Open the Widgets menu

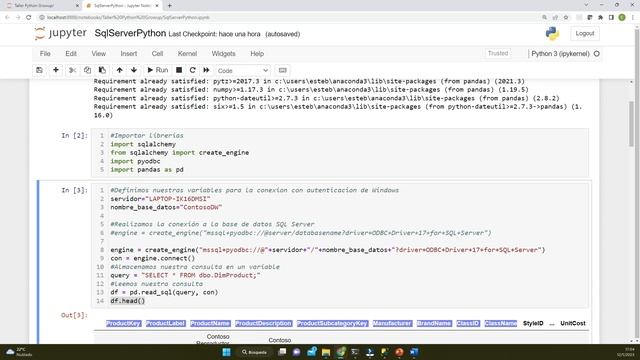coord(223,53)
